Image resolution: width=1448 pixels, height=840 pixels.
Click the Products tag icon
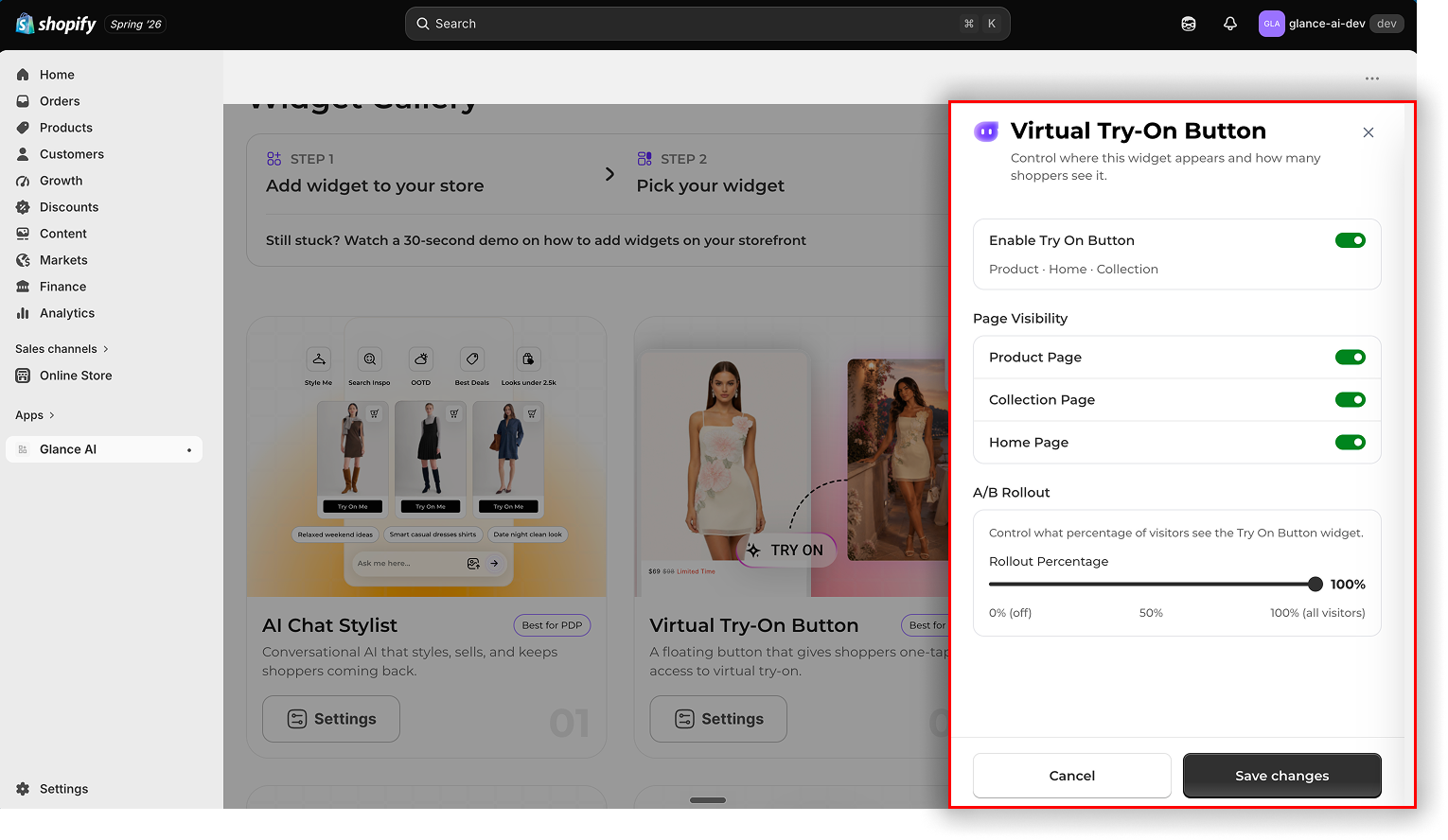[23, 128]
